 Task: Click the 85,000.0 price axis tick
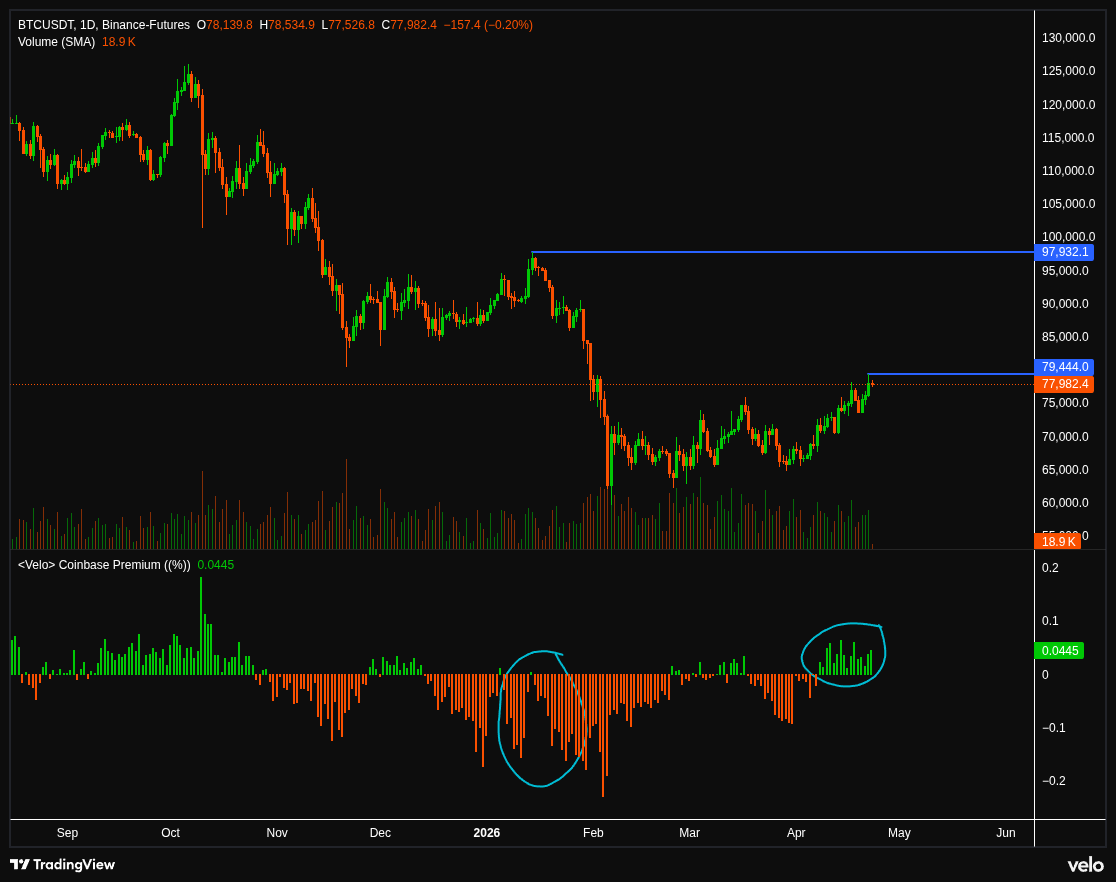pos(1065,337)
